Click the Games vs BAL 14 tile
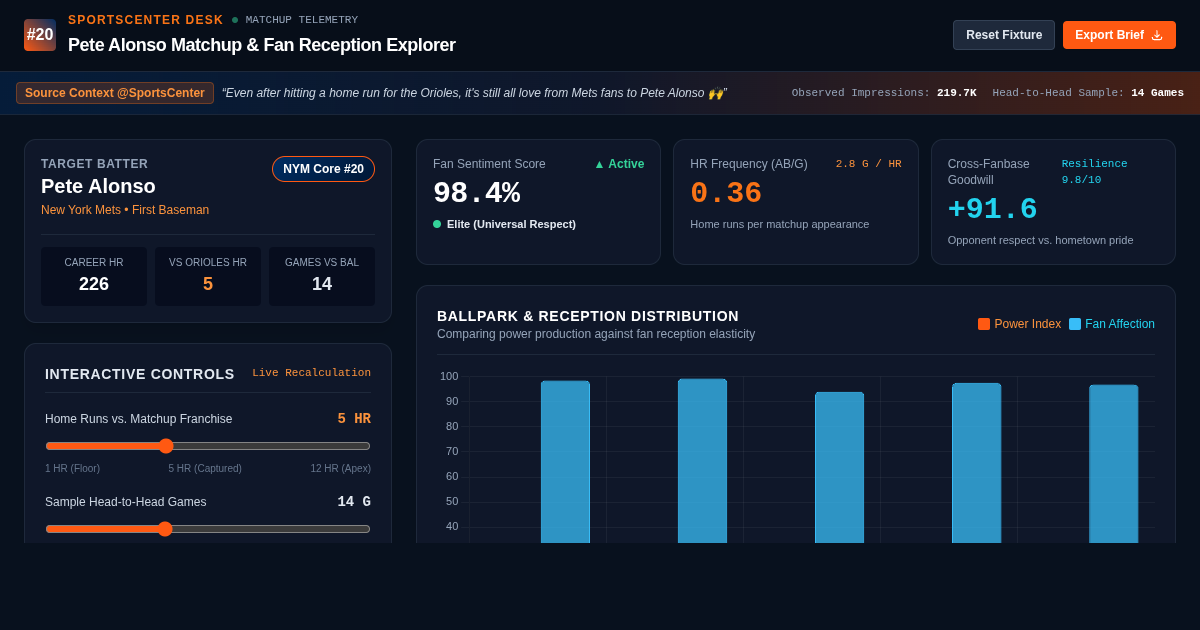This screenshot has height=630, width=1200. click(322, 276)
